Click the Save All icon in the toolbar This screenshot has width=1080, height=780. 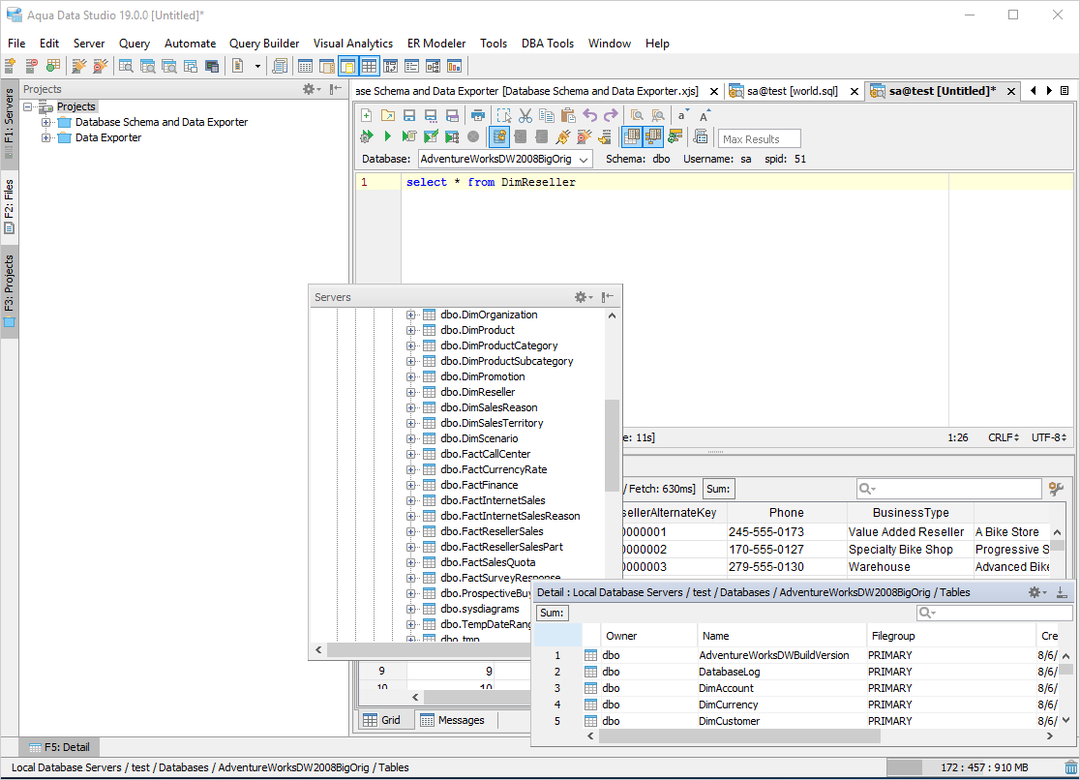point(452,115)
